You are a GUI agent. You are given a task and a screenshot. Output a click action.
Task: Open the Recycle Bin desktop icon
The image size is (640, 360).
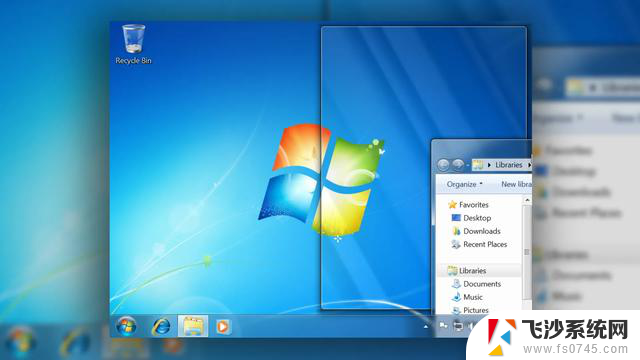pyautogui.click(x=133, y=44)
